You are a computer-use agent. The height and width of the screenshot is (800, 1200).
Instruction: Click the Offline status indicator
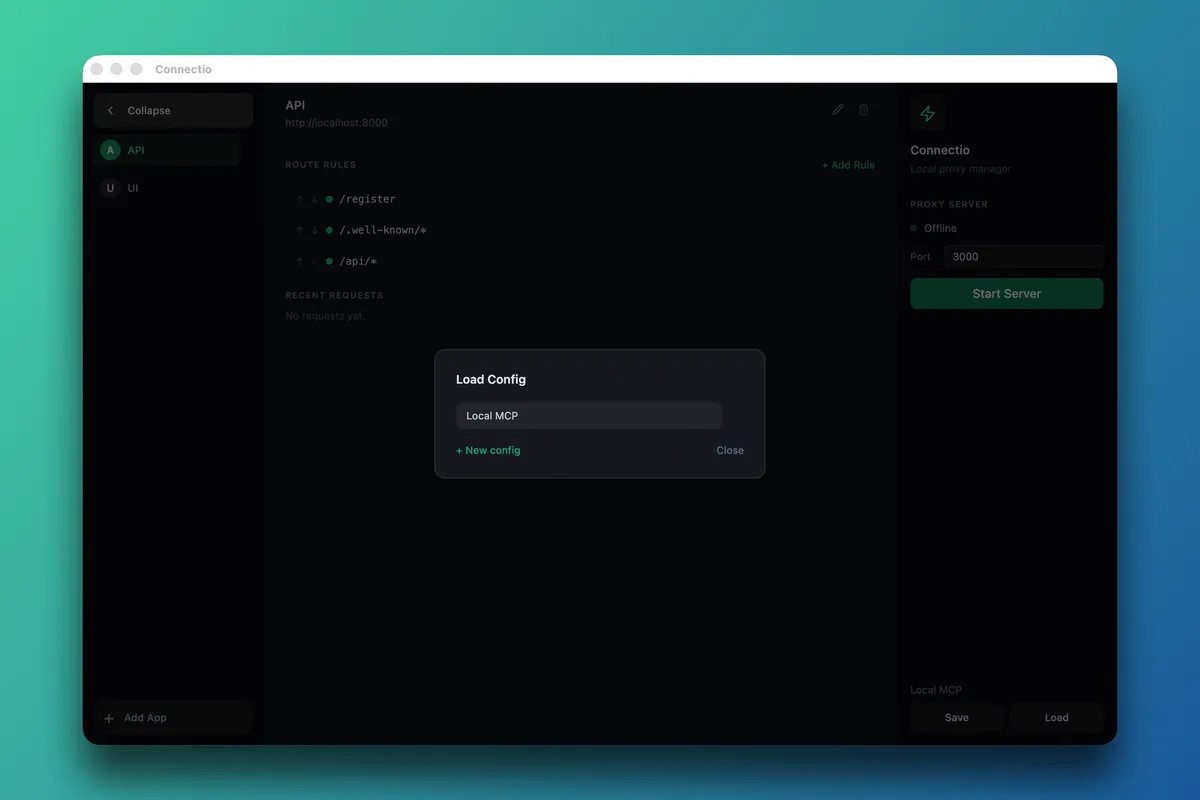934,228
